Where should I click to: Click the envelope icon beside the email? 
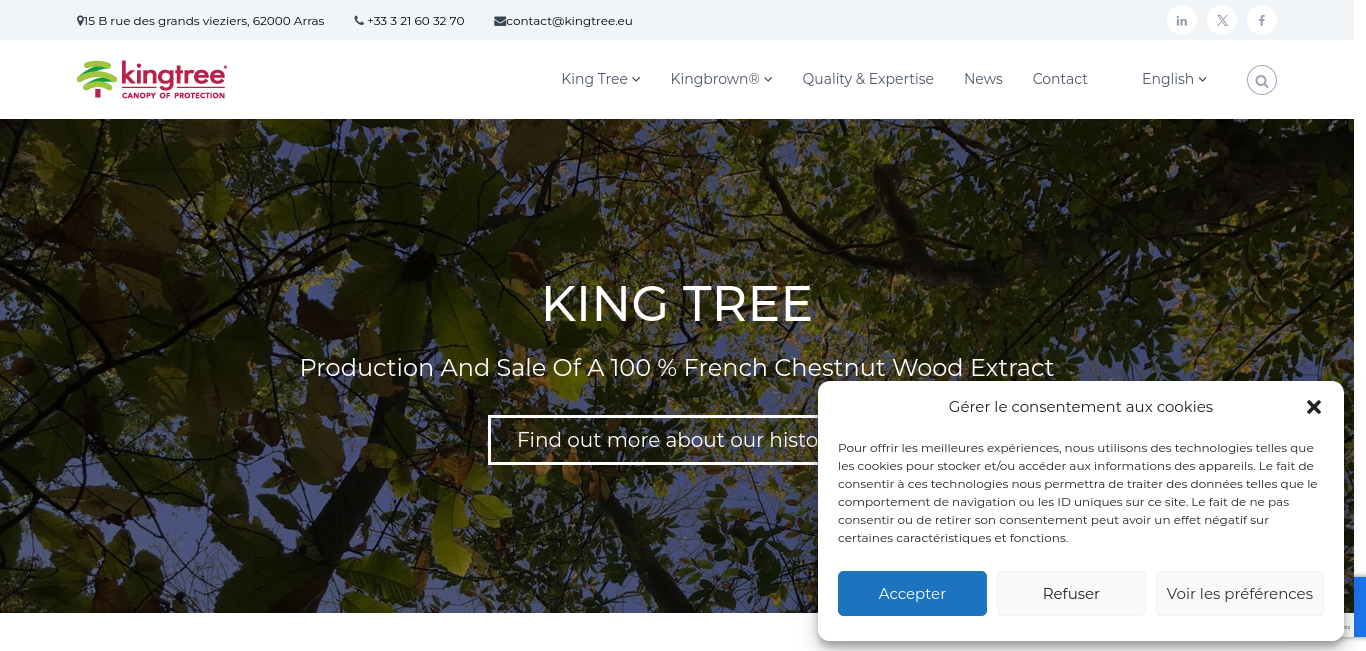(x=500, y=21)
